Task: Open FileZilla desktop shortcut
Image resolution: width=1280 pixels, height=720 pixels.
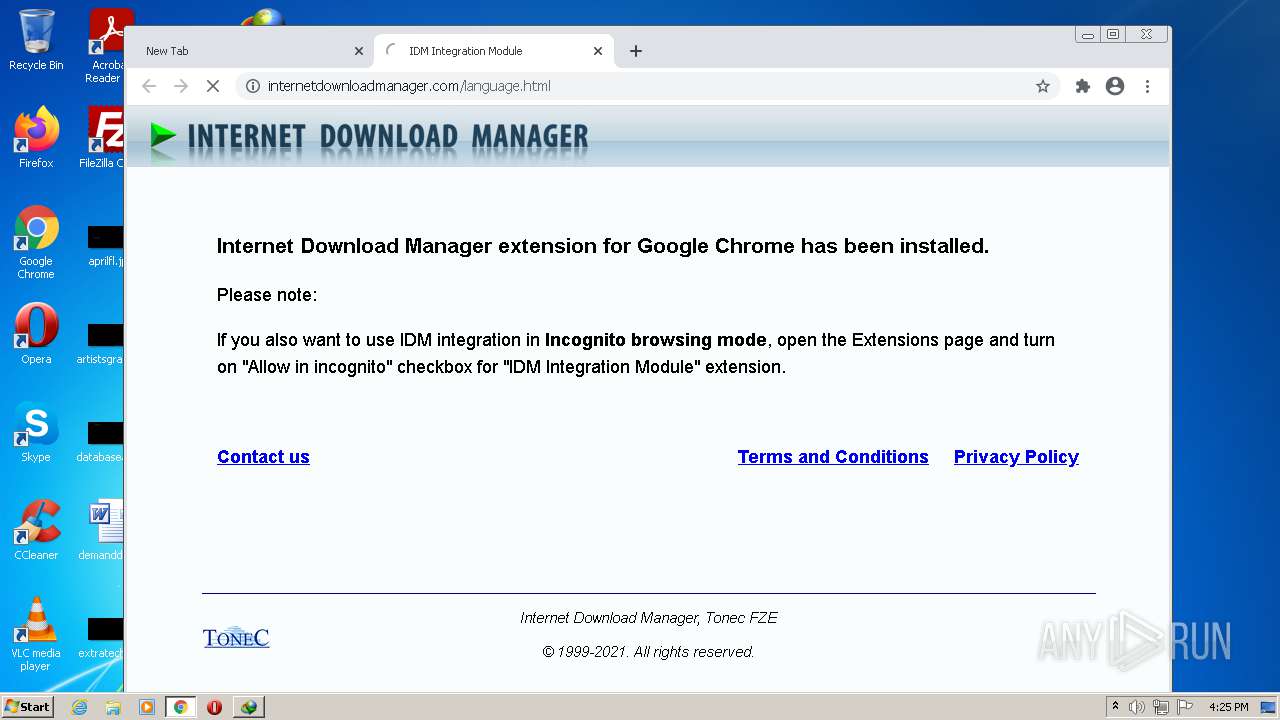Action: pos(104,138)
